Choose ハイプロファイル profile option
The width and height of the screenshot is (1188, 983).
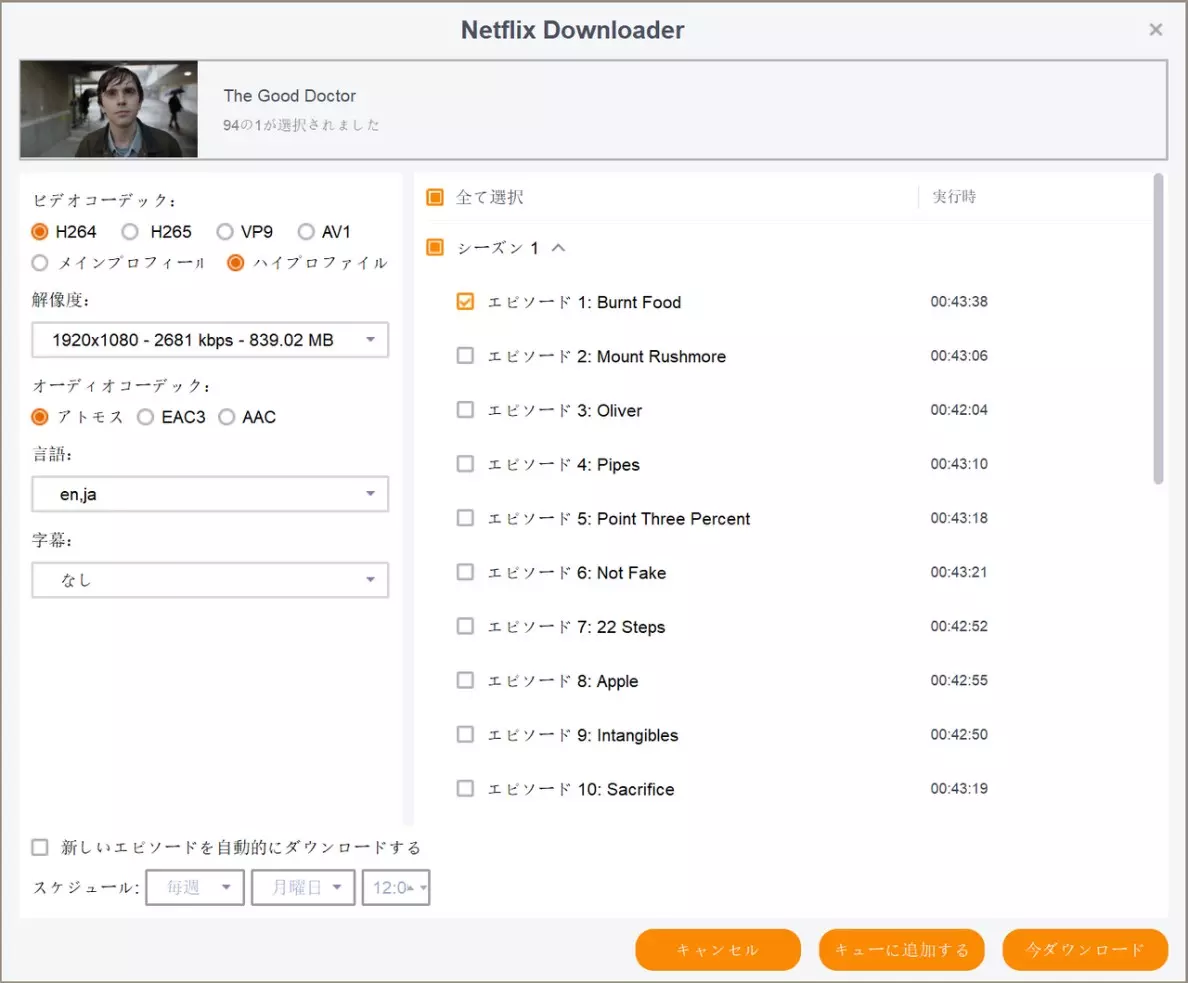coord(236,263)
